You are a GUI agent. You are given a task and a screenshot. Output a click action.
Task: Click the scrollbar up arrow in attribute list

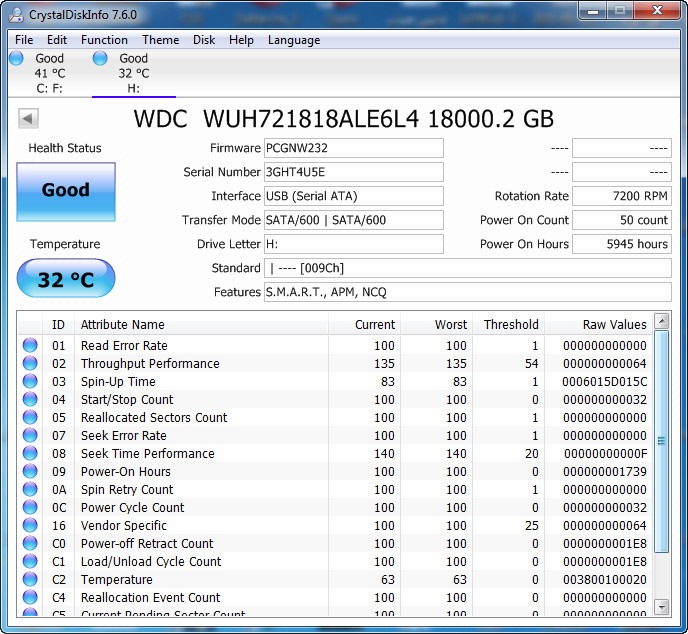(661, 321)
